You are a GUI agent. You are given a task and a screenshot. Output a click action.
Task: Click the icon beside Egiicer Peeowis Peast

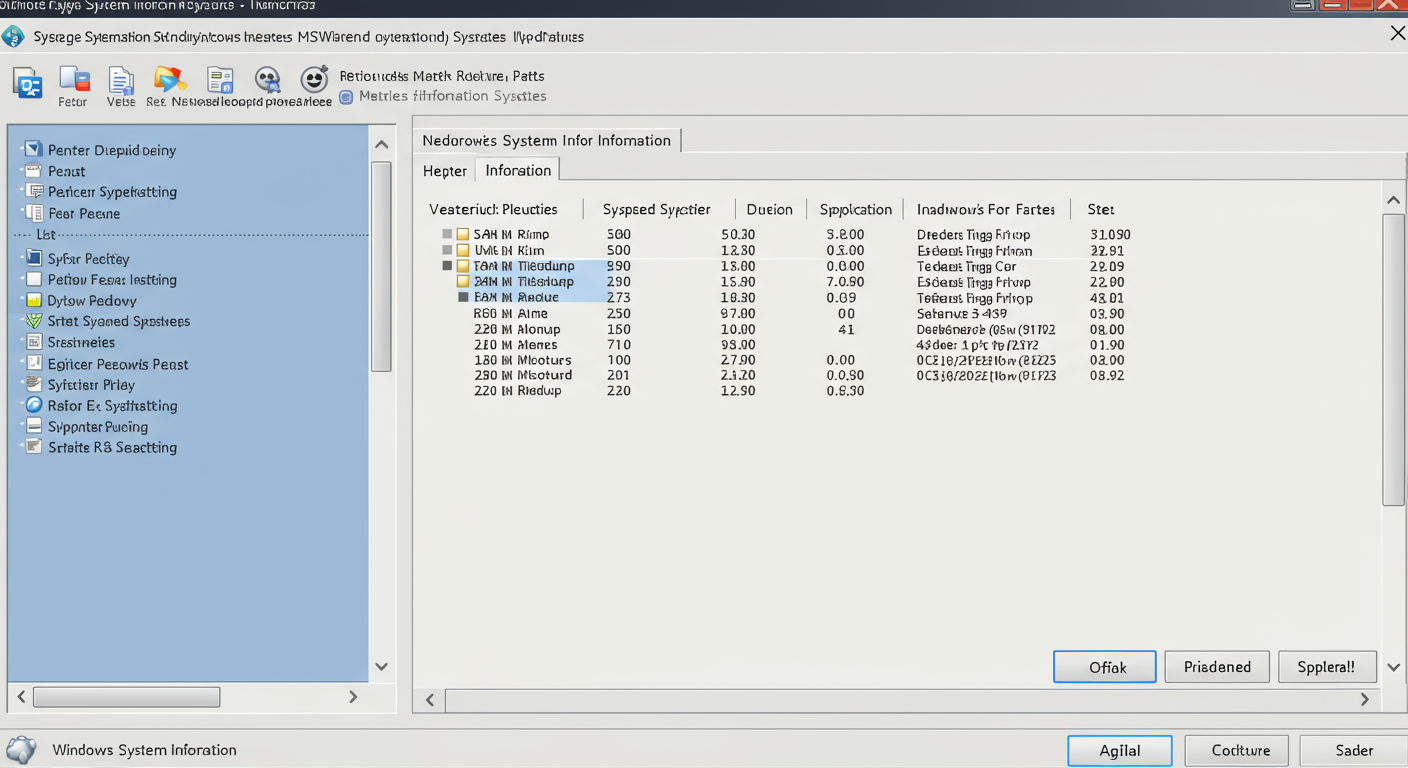point(33,364)
